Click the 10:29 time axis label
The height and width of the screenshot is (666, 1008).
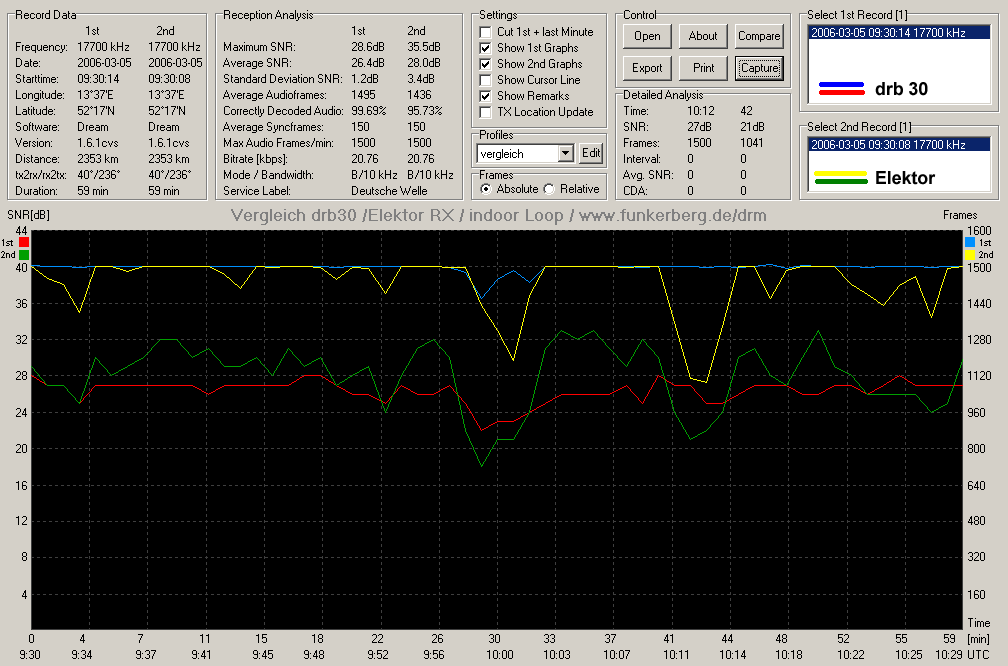(x=948, y=655)
